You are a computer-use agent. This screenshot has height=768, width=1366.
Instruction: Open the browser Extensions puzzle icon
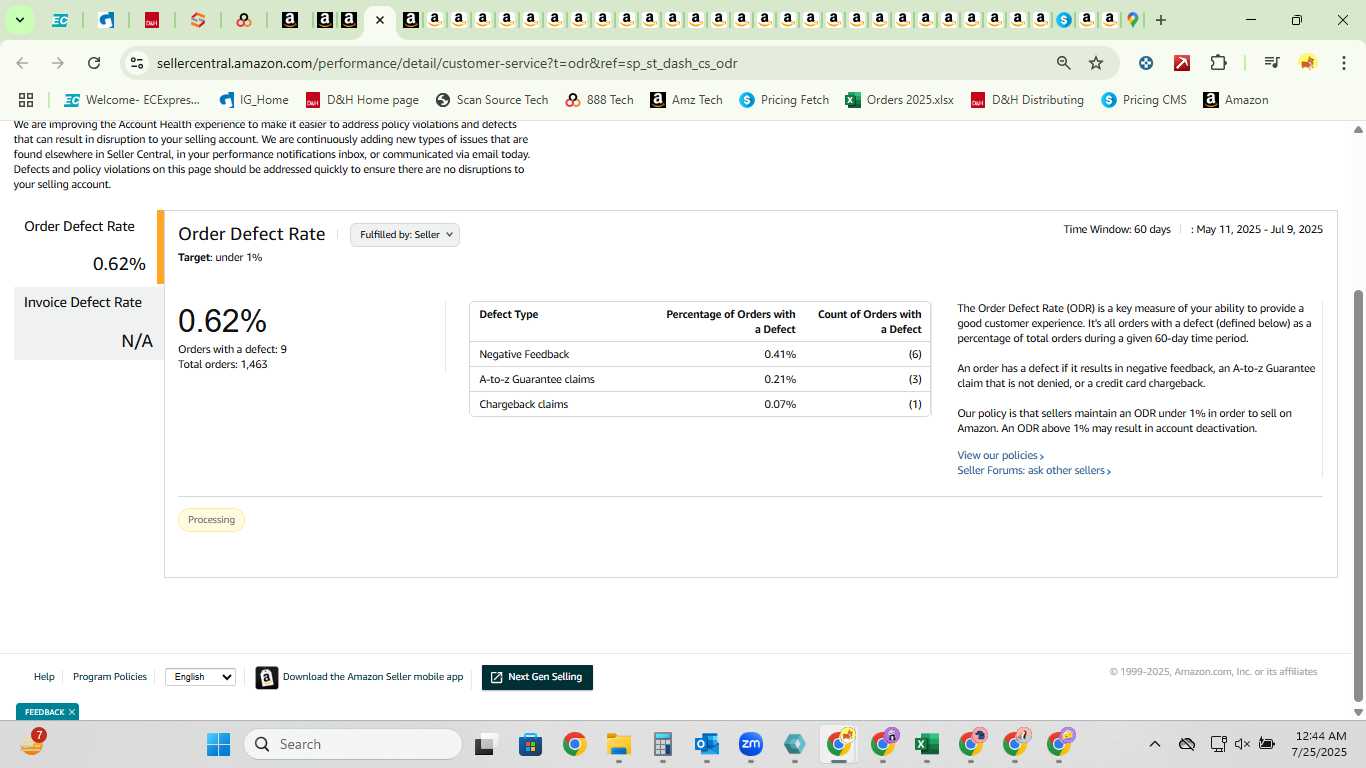1218,63
